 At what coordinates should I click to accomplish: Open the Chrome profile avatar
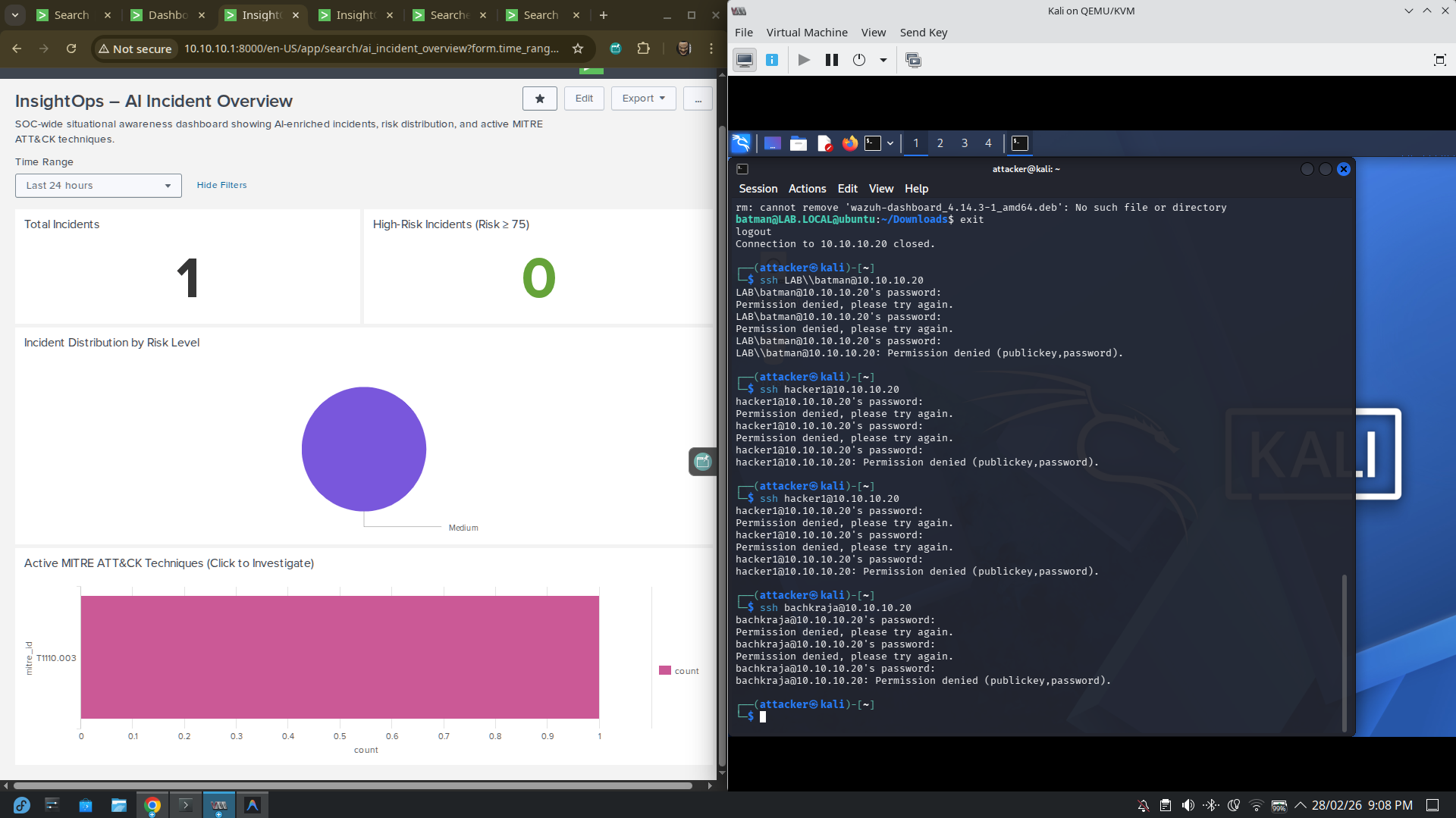[x=683, y=49]
